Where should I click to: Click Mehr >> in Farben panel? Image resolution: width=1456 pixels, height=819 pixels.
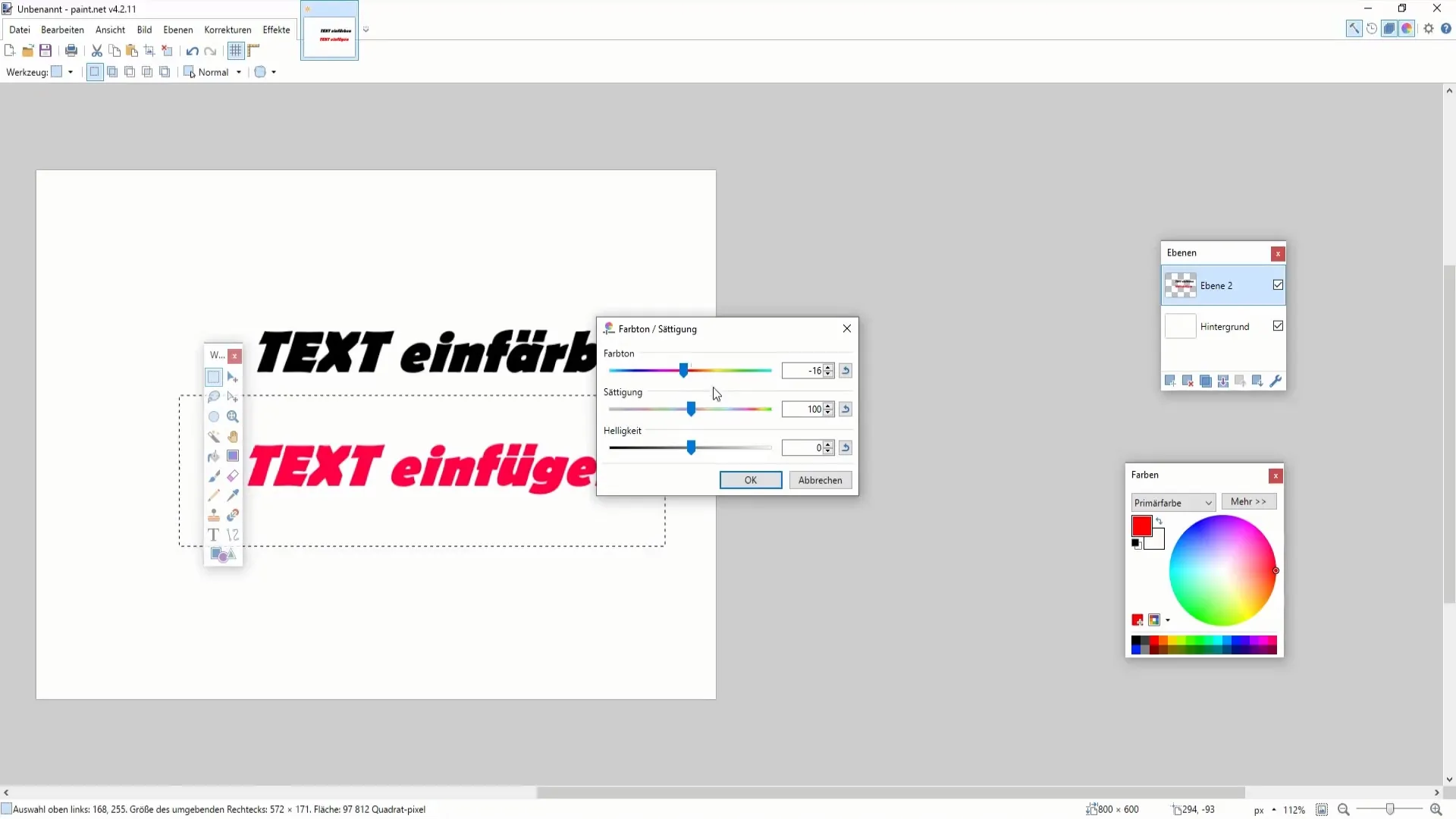[x=1249, y=502]
